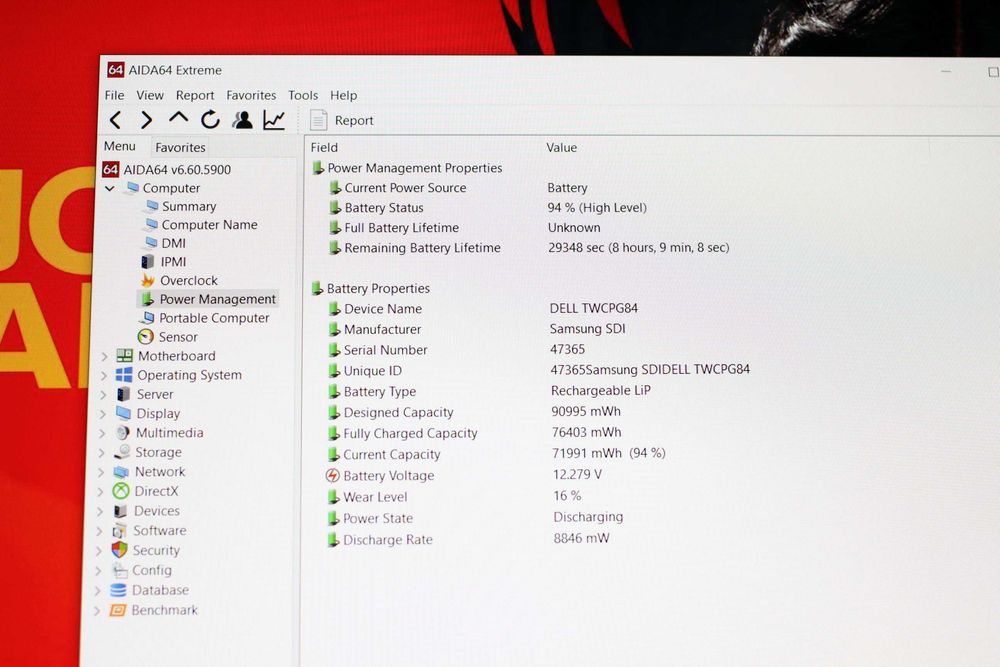Select the Computer tree item
This screenshot has height=667, width=1000.
tap(164, 188)
